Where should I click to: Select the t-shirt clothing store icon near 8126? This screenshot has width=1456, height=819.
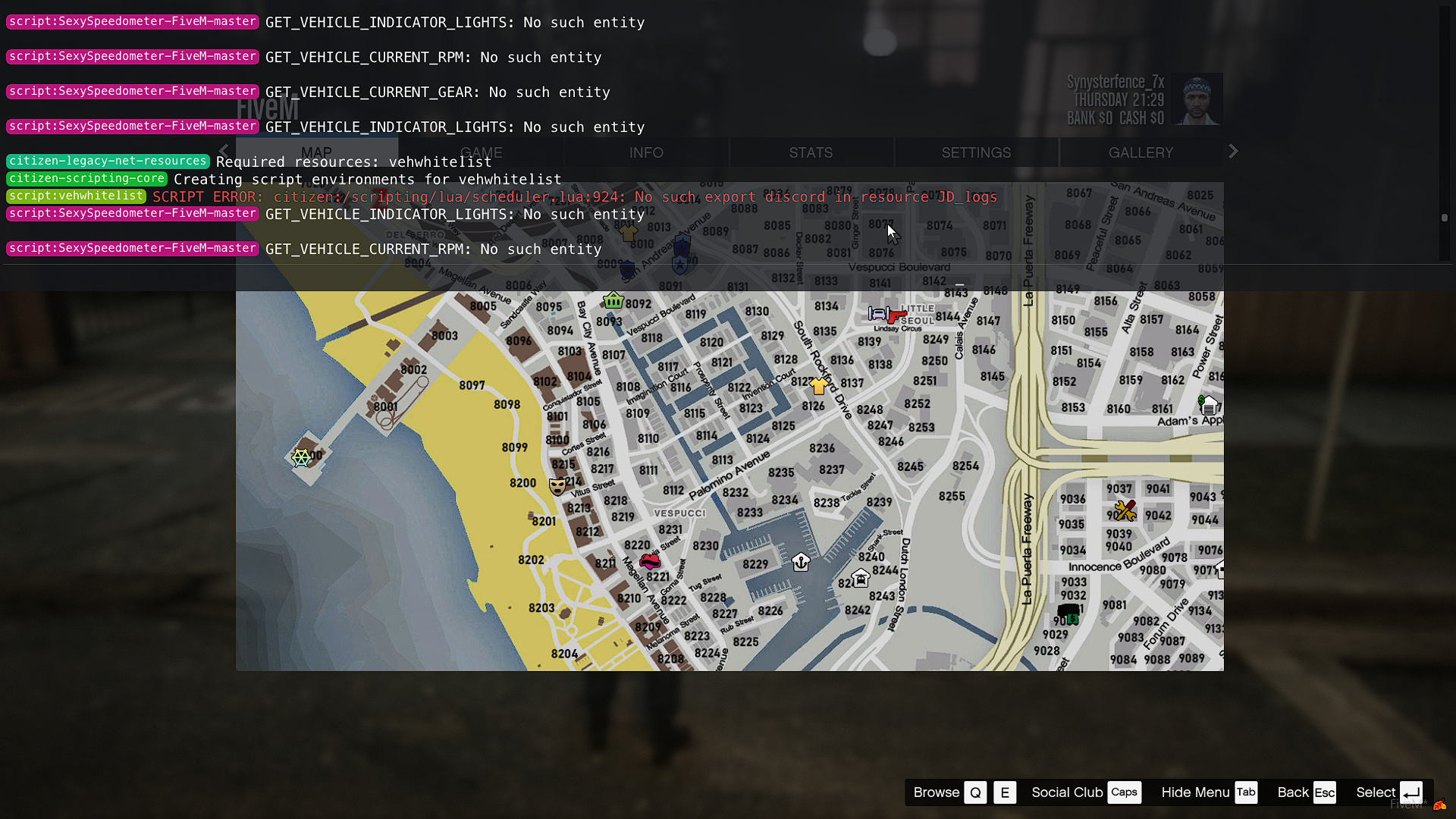(x=819, y=385)
